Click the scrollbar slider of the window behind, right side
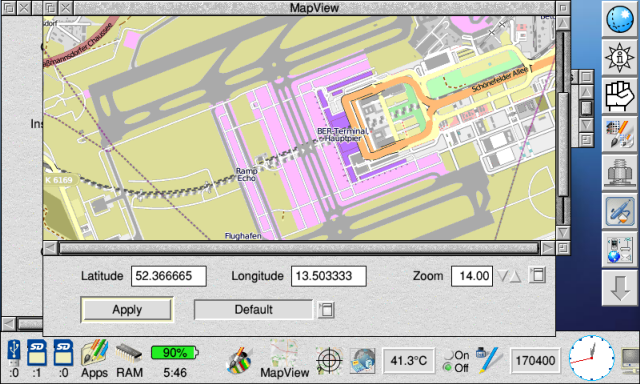 tap(586, 108)
